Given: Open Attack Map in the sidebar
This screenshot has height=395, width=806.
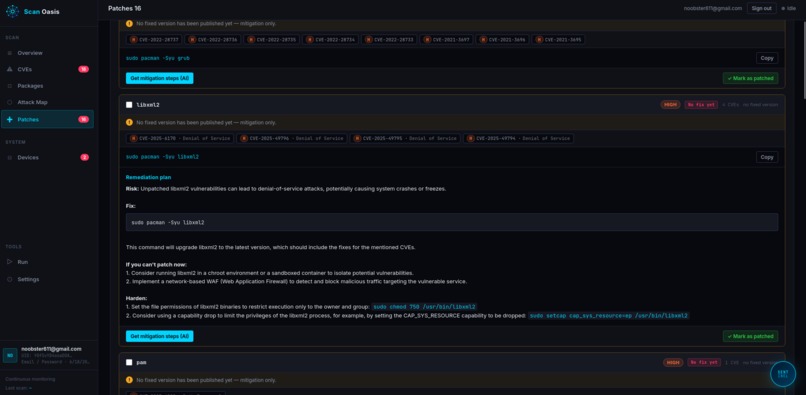Looking at the screenshot, I should click(47, 102).
